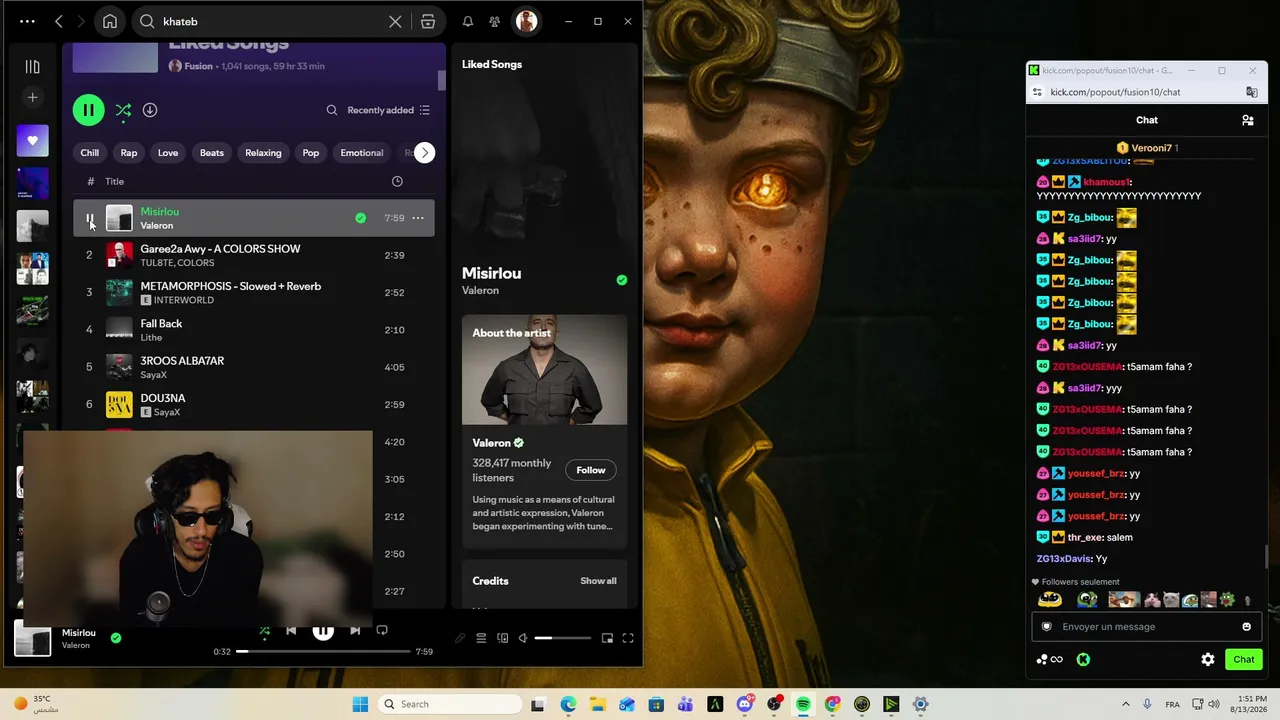This screenshot has width=1280, height=720.
Task: Open the Windows Start menu
Action: (360, 704)
